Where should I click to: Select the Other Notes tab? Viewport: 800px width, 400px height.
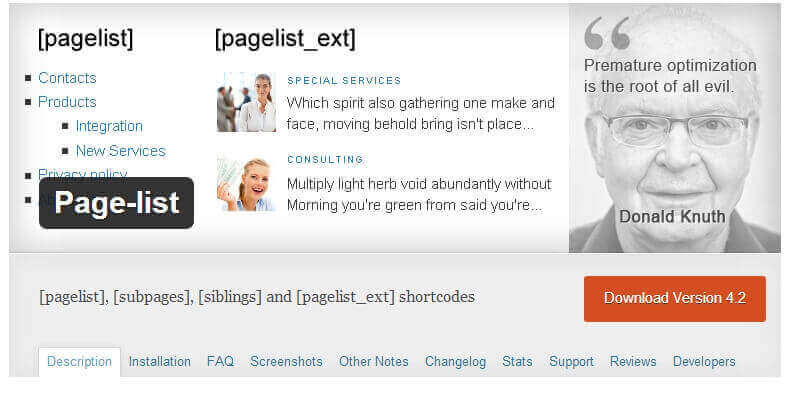[374, 361]
